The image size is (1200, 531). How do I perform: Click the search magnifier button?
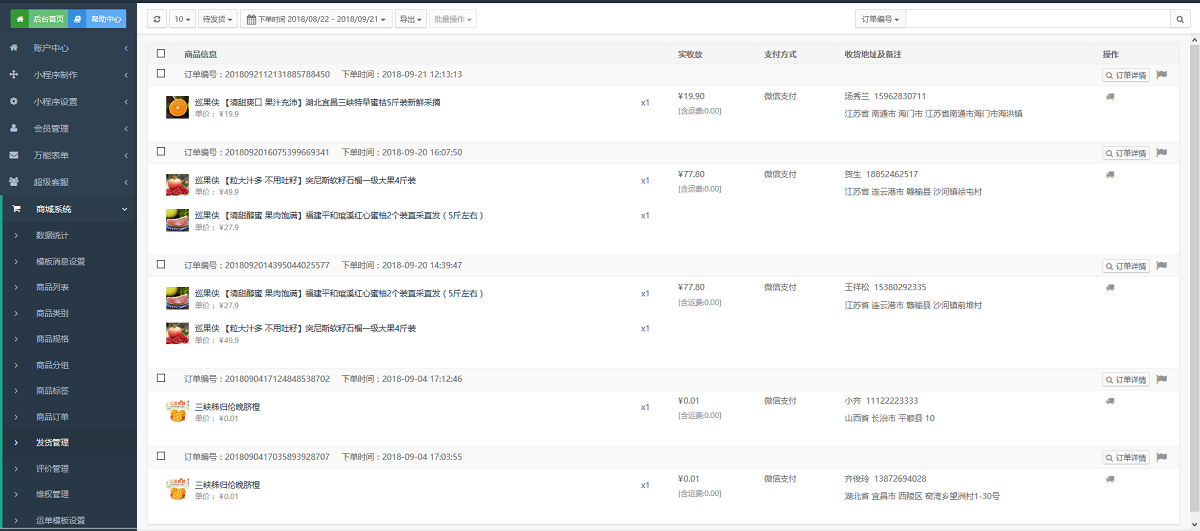coord(1180,19)
